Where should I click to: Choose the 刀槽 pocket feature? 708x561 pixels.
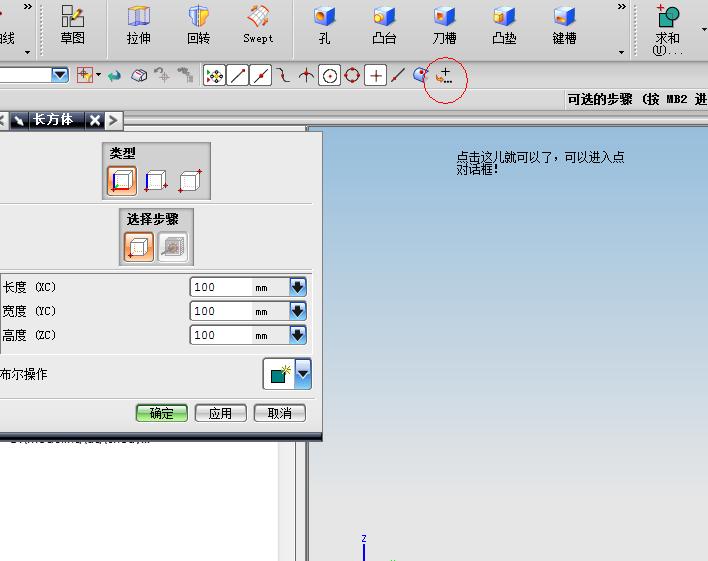(444, 25)
